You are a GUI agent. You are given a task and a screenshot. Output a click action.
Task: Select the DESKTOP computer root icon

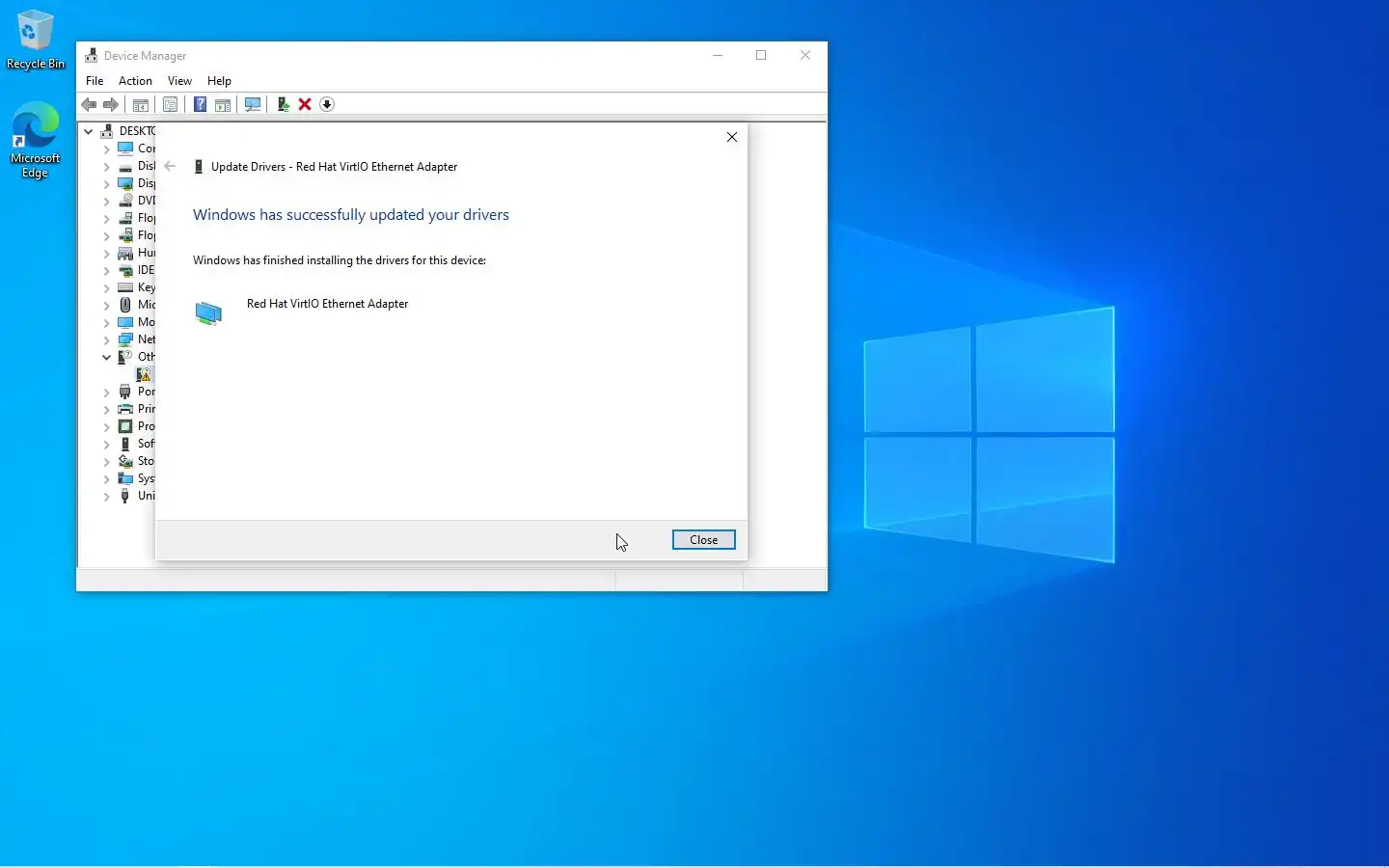[107, 131]
